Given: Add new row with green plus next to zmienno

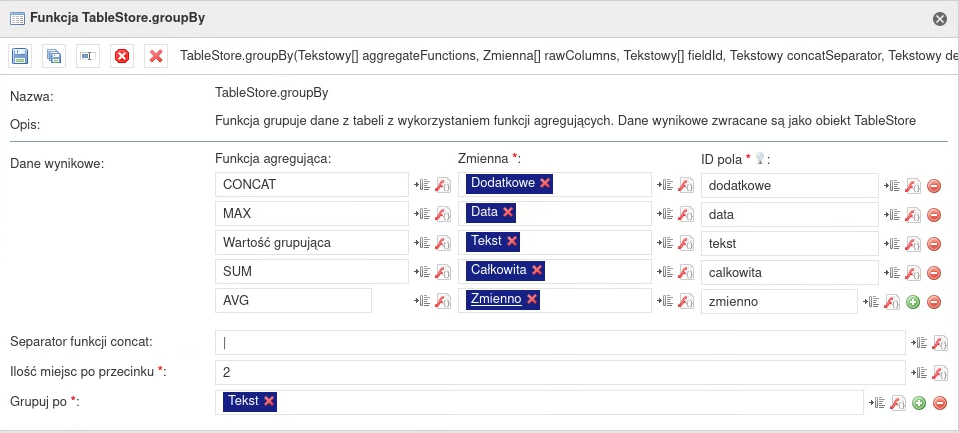Looking at the screenshot, I should 913,301.
